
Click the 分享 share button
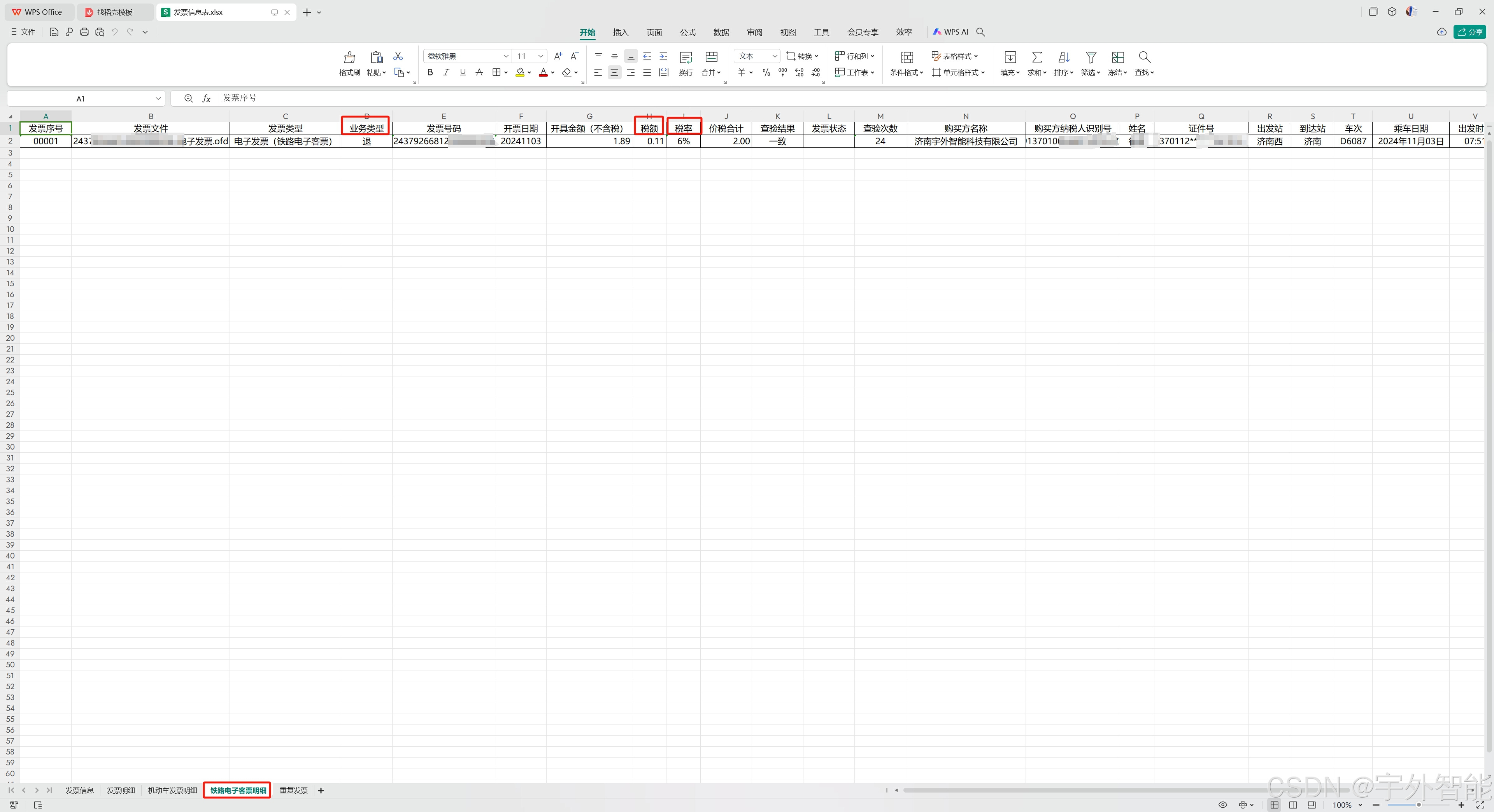(1469, 32)
